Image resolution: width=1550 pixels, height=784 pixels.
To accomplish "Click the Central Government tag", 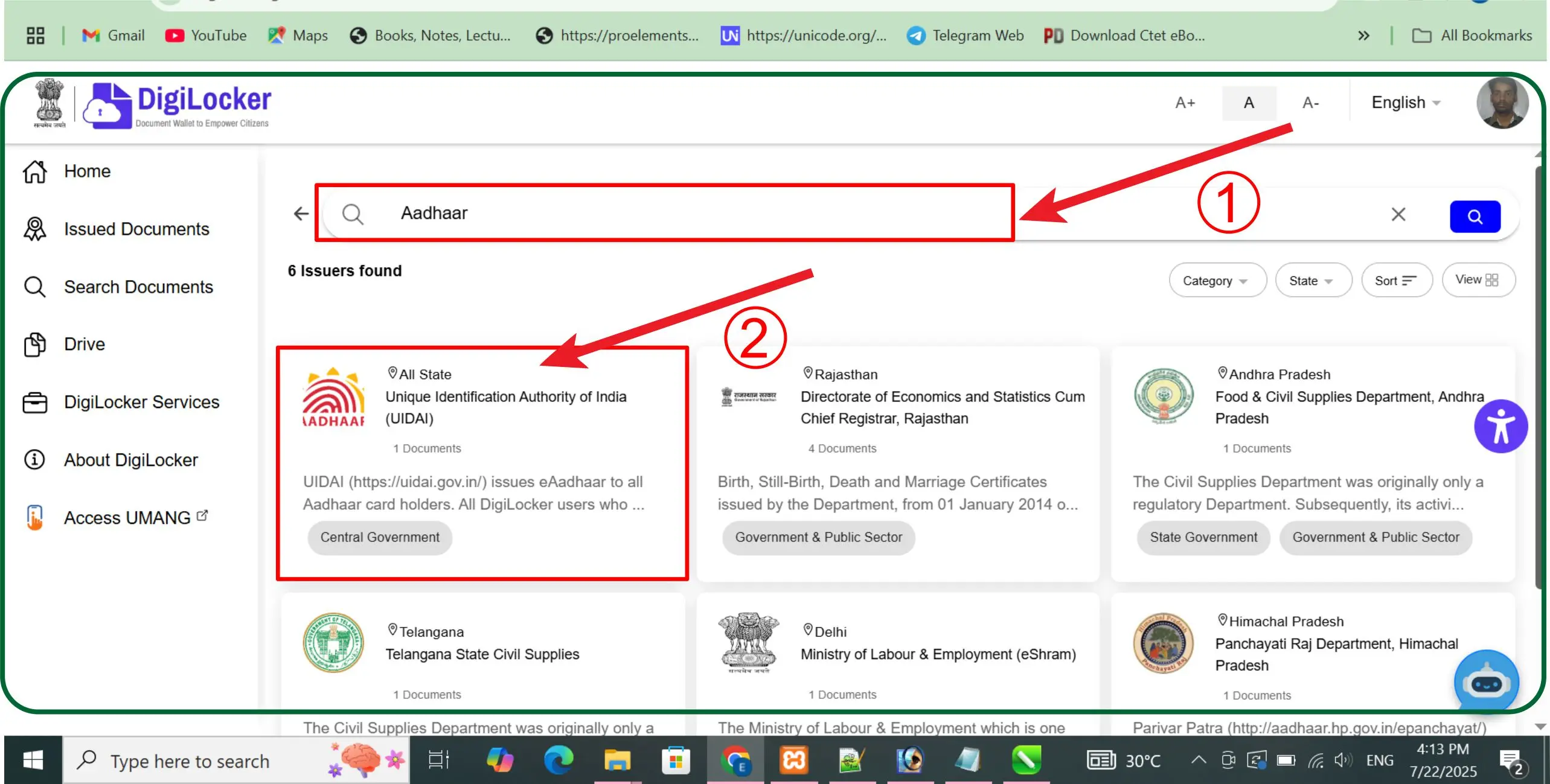I will pos(380,537).
